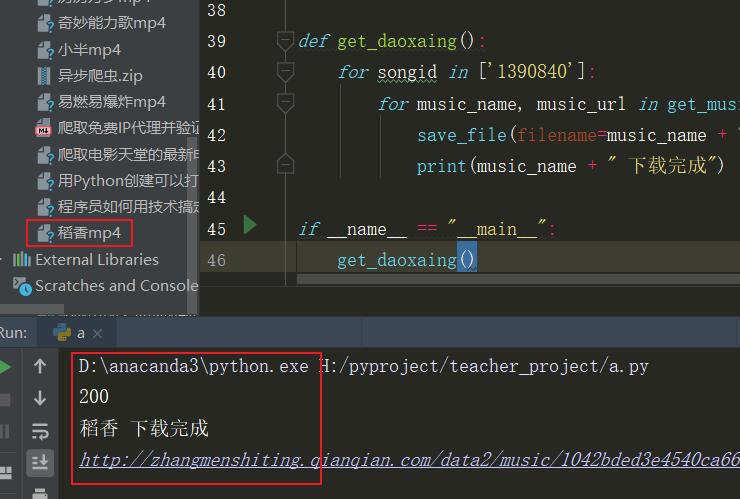Click the songid variable on line 40

coord(407,72)
